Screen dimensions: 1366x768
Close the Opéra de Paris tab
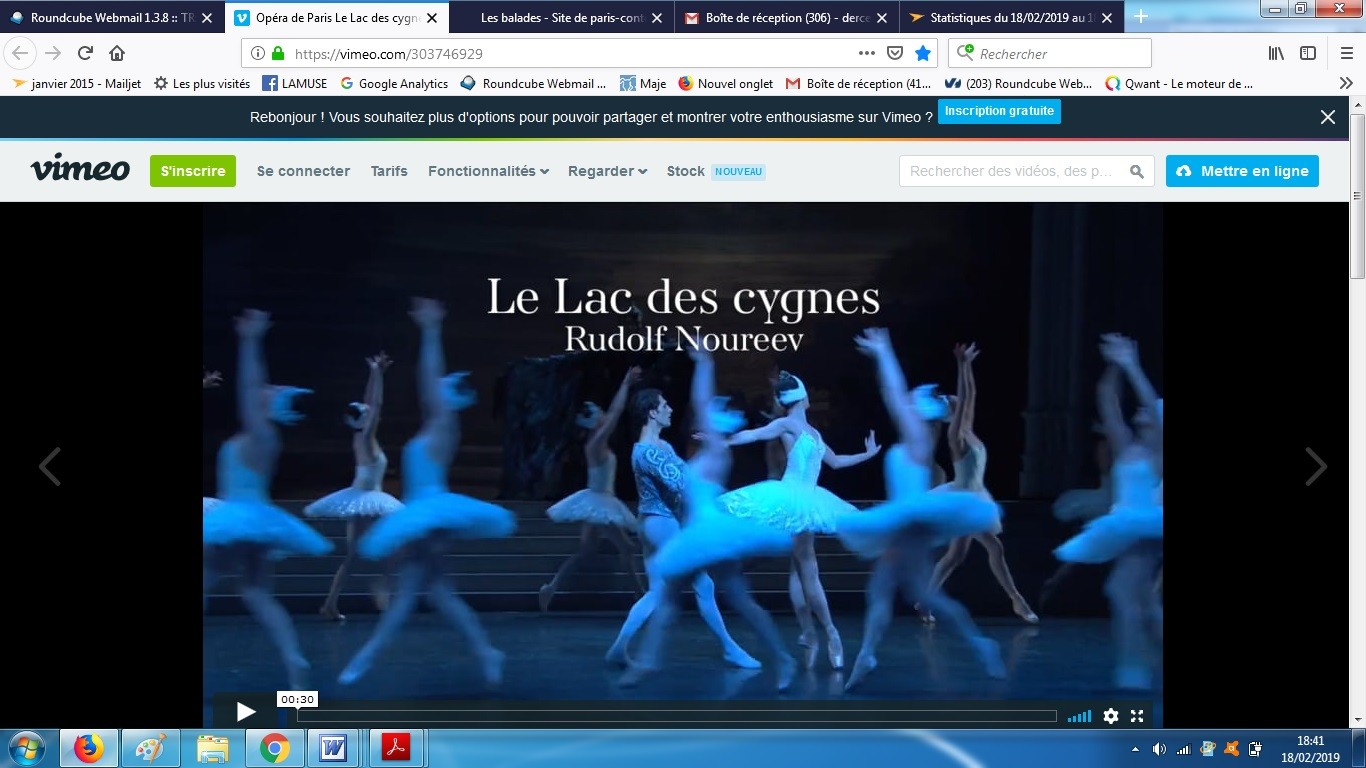[x=431, y=18]
